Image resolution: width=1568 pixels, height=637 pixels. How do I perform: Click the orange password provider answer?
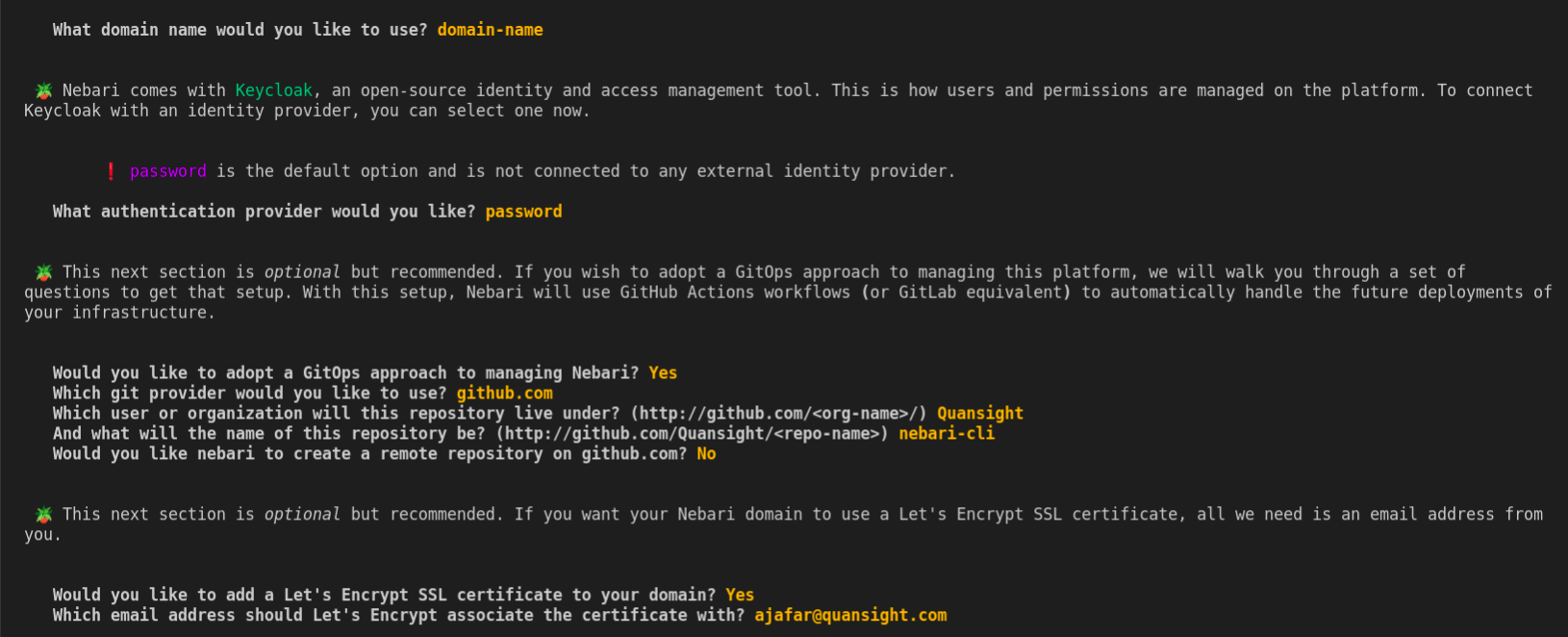coord(524,212)
